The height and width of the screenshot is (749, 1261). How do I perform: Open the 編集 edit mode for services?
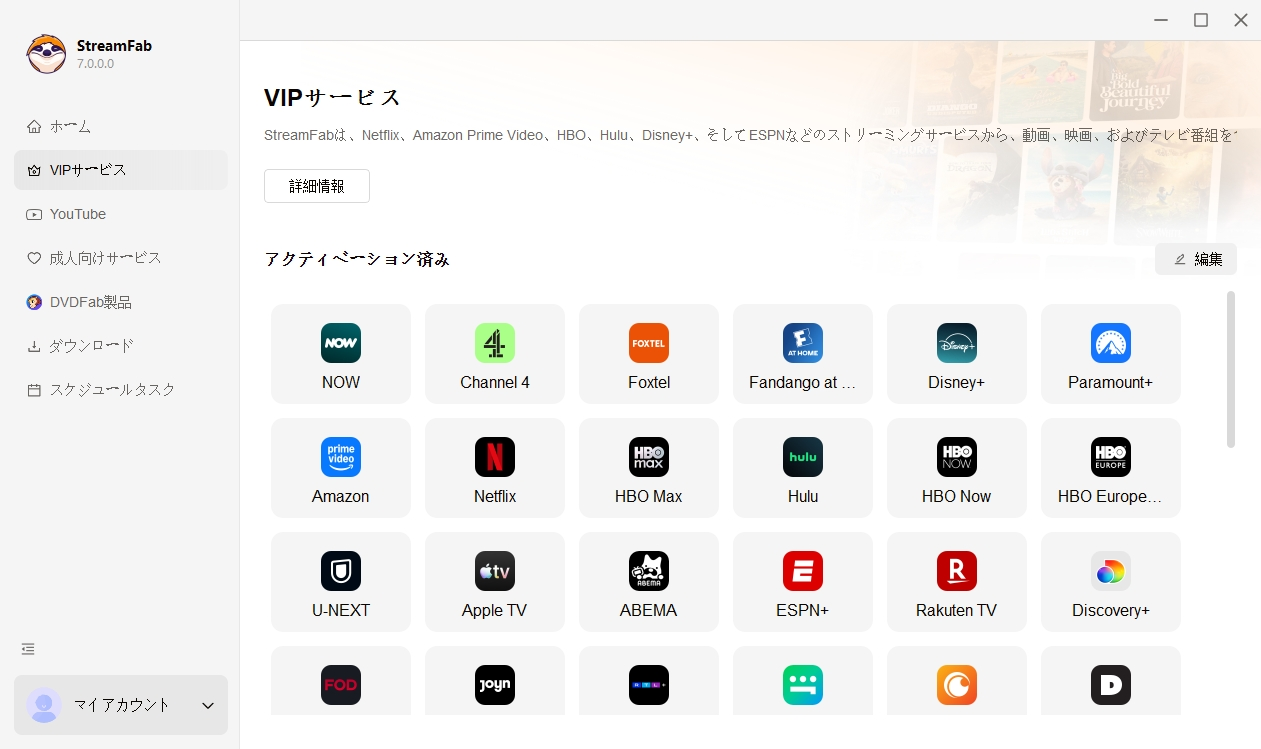(x=1195, y=259)
